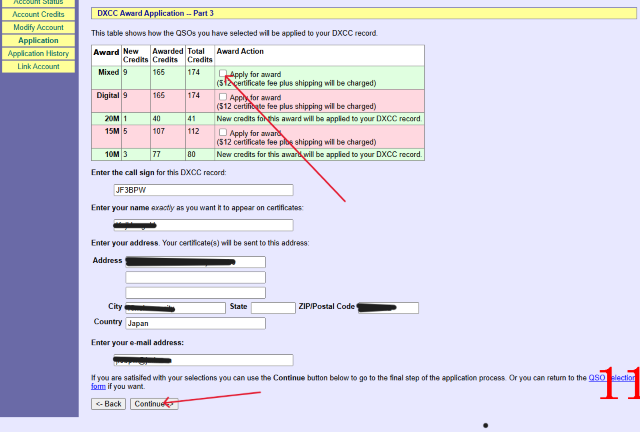
Task: Click the Back button
Action: point(108,403)
